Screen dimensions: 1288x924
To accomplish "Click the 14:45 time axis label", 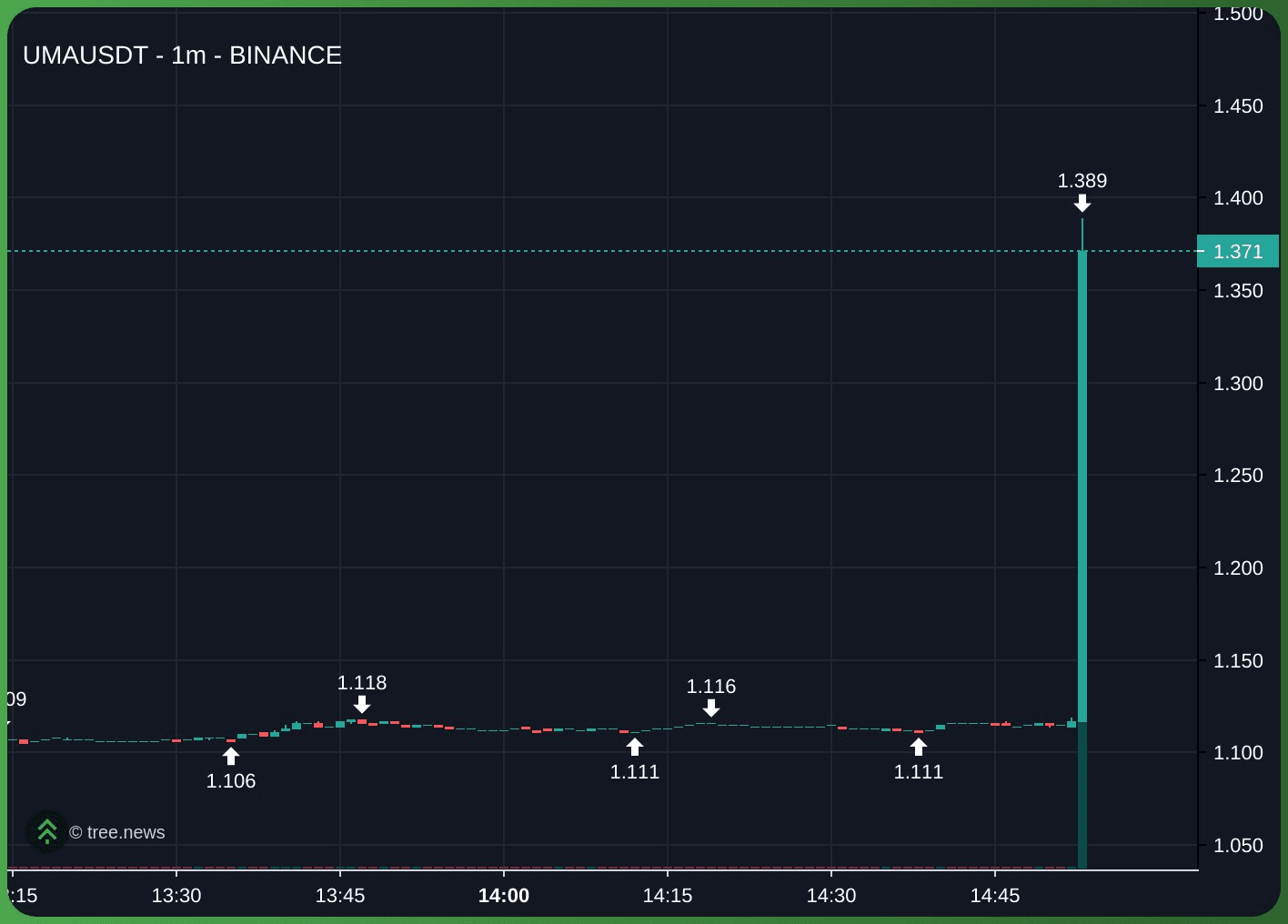I will click(995, 896).
